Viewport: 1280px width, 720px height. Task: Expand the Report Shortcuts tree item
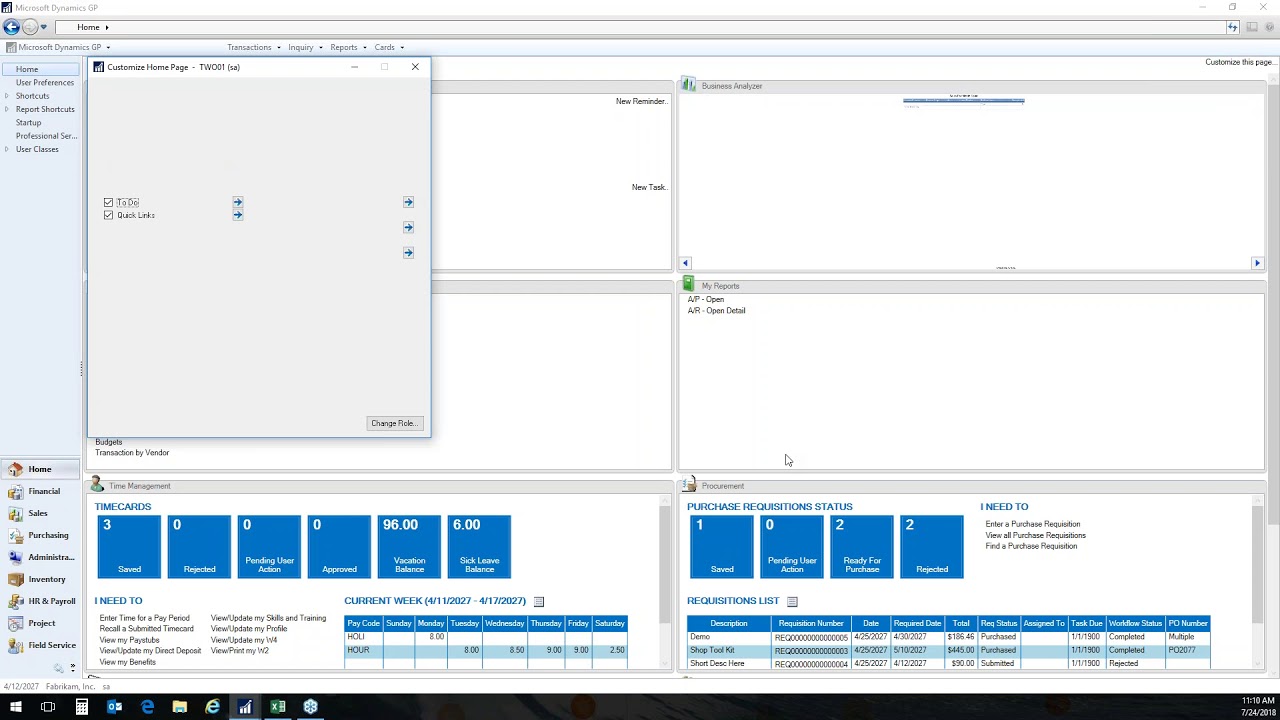(x=7, y=109)
